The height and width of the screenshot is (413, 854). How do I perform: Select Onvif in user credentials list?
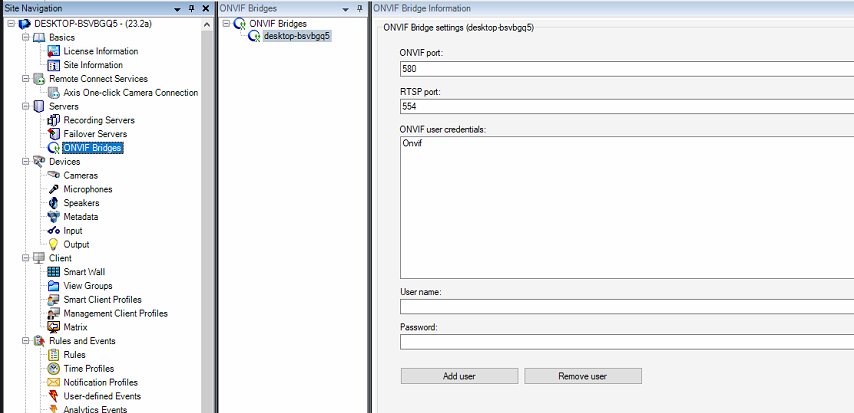pos(412,144)
